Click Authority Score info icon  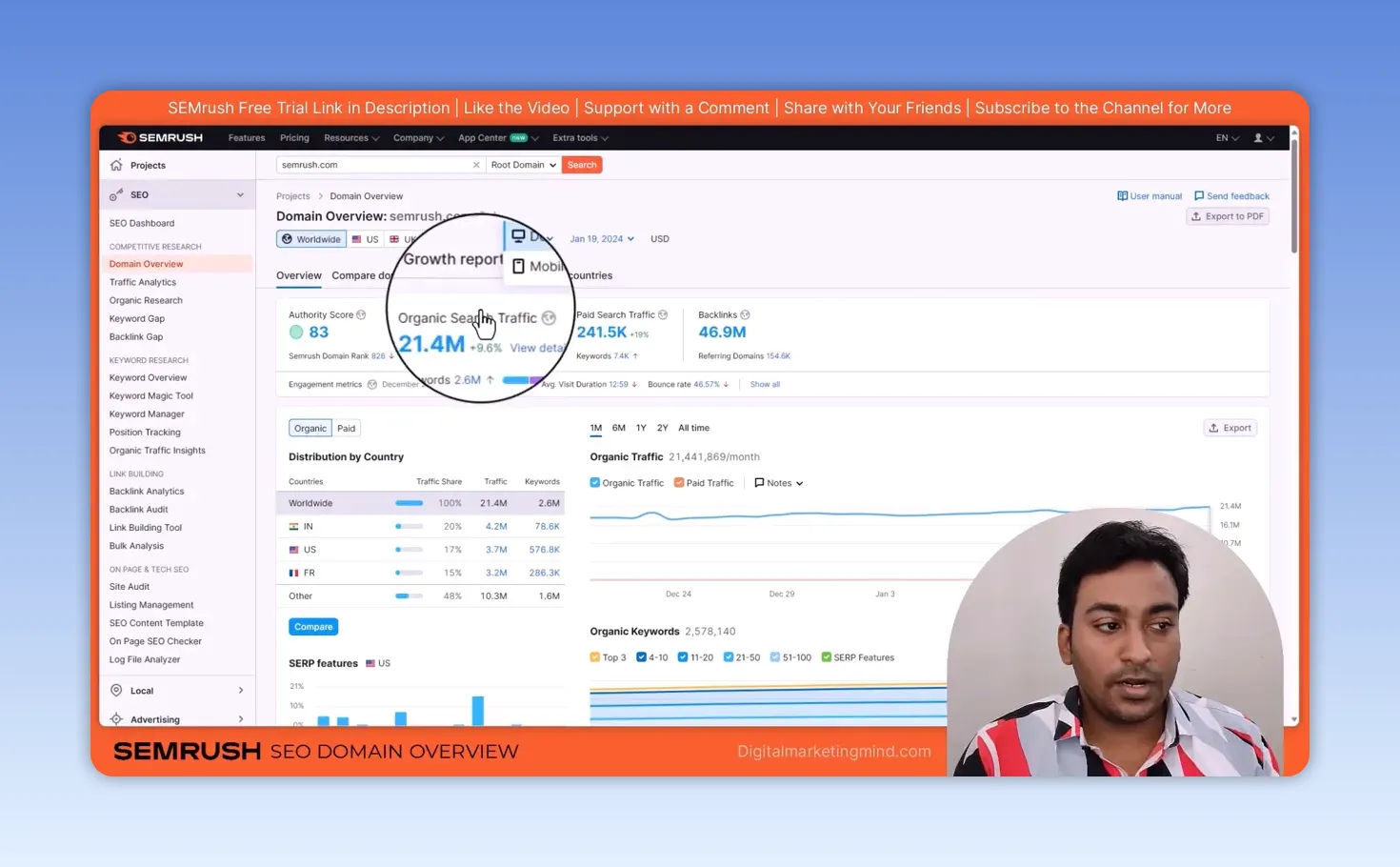point(361,314)
